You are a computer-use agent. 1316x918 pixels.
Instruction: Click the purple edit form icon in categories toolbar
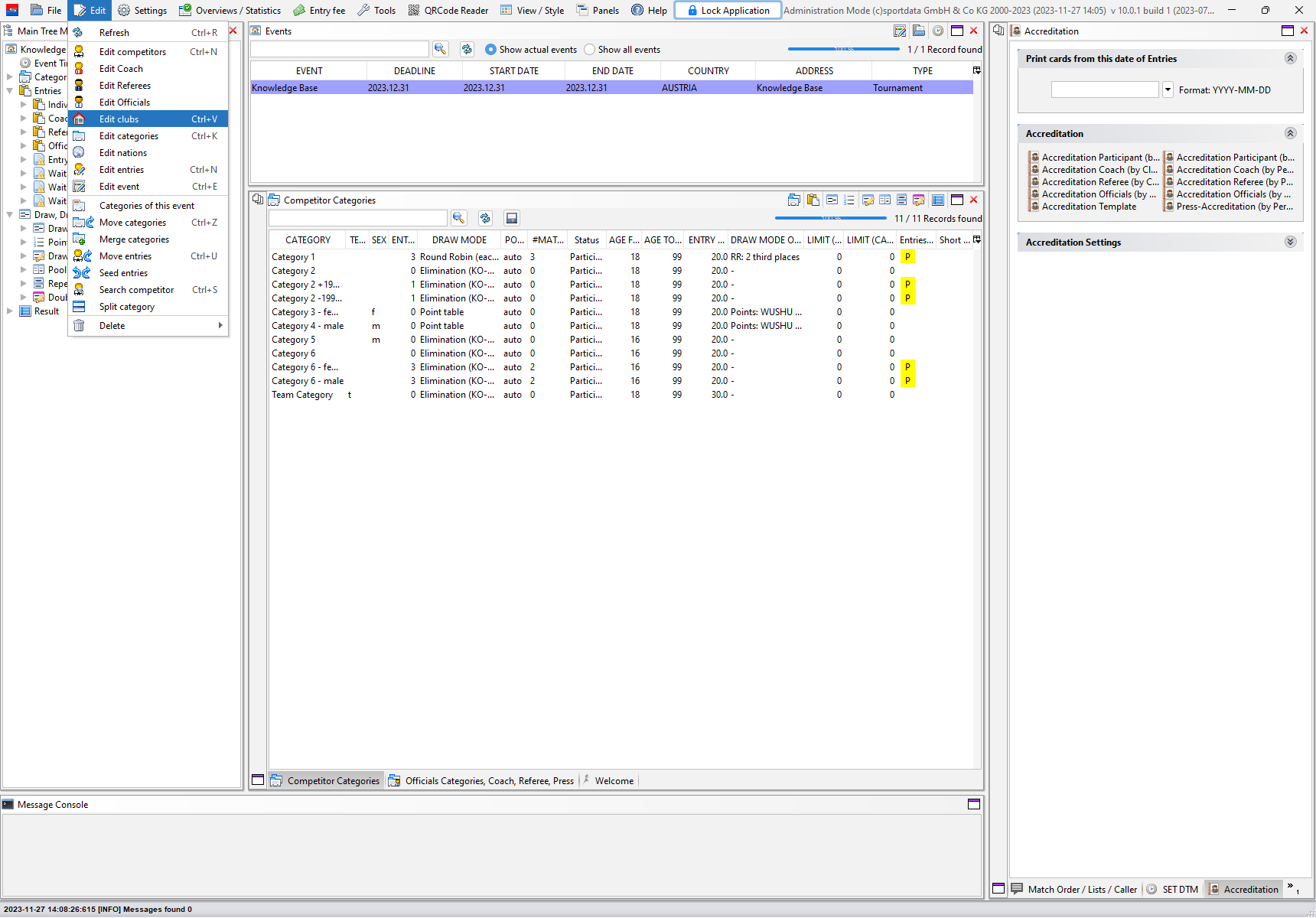919,200
